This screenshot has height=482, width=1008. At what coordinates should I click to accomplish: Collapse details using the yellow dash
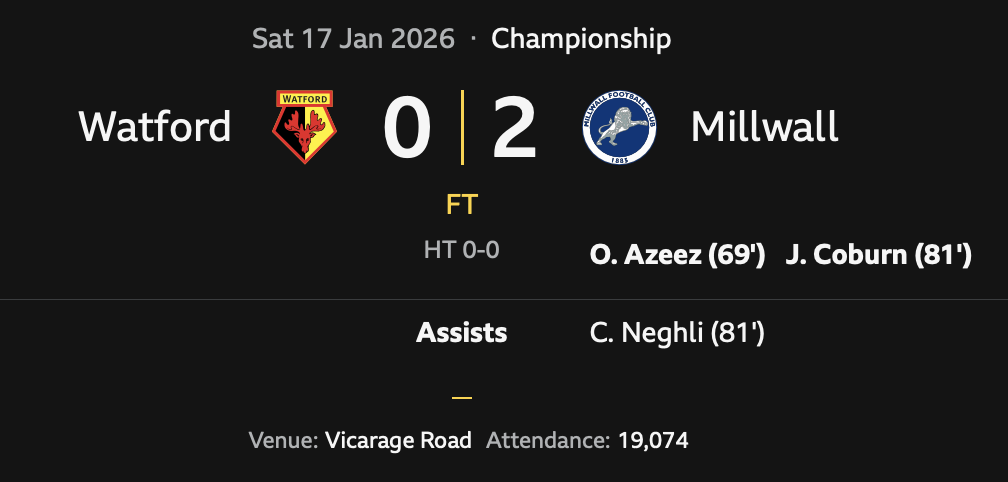pos(461,397)
